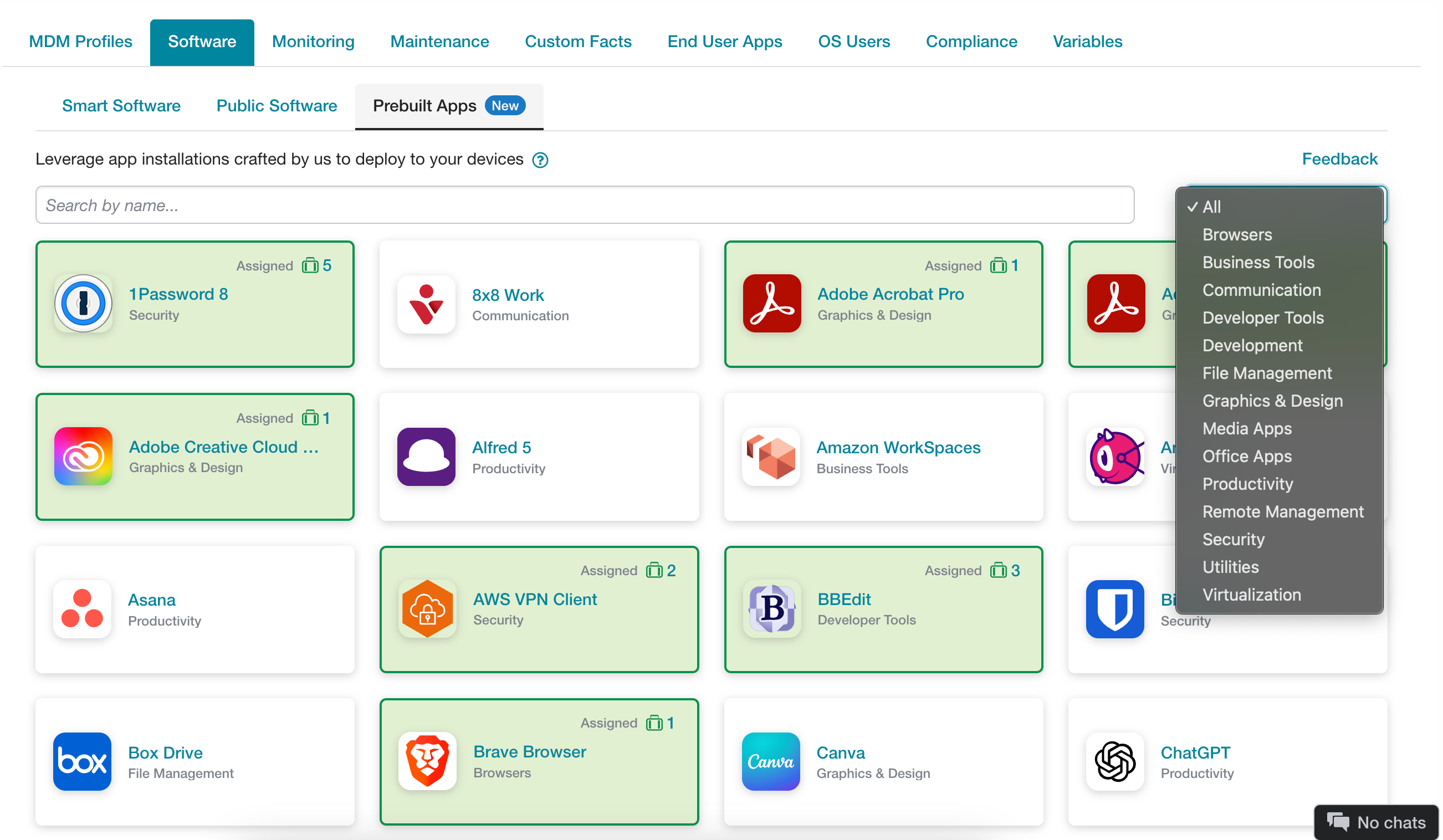Open the Smart Software sub-tab

(x=121, y=106)
